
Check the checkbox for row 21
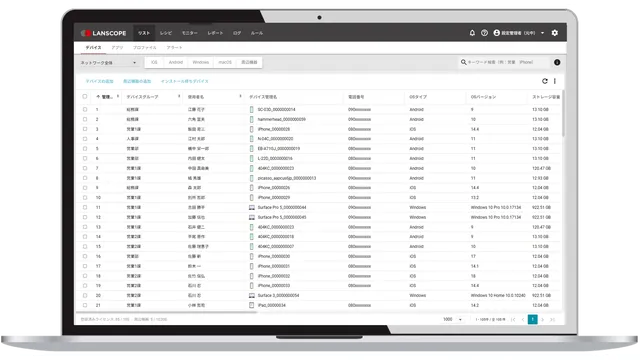(85, 305)
